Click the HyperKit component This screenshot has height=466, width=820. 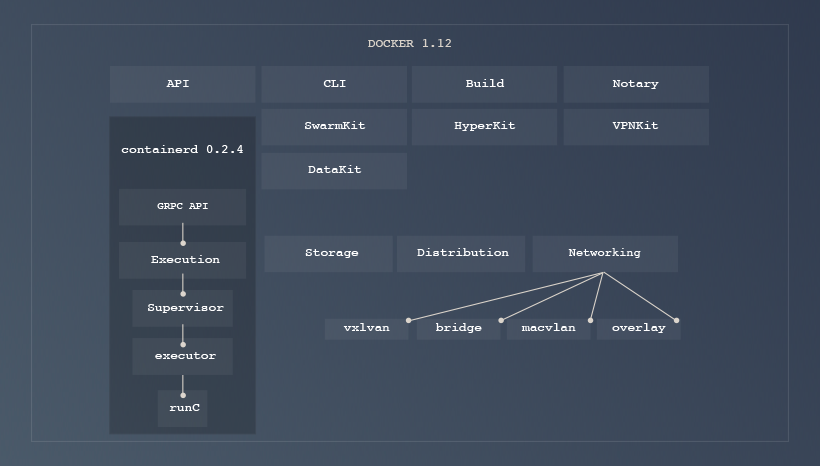[484, 127]
